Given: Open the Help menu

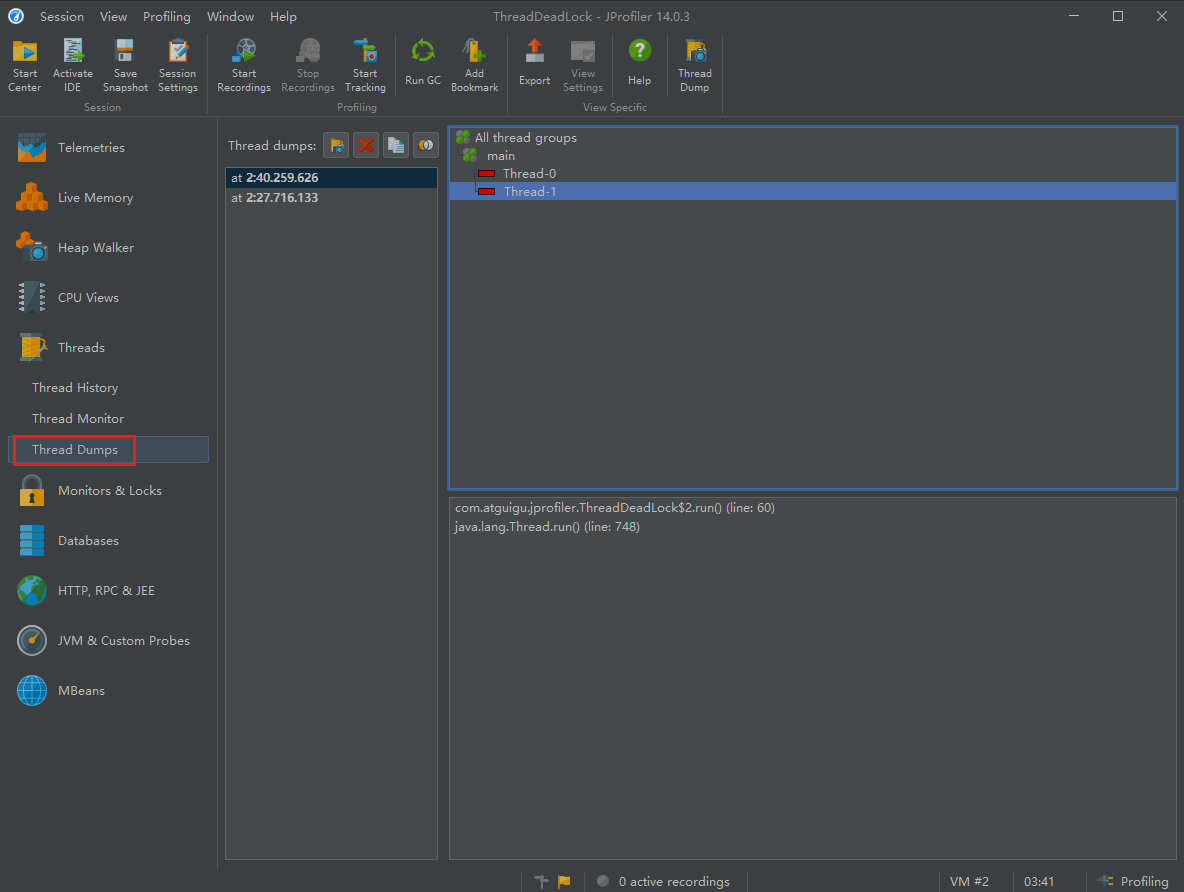Looking at the screenshot, I should pyautogui.click(x=283, y=17).
